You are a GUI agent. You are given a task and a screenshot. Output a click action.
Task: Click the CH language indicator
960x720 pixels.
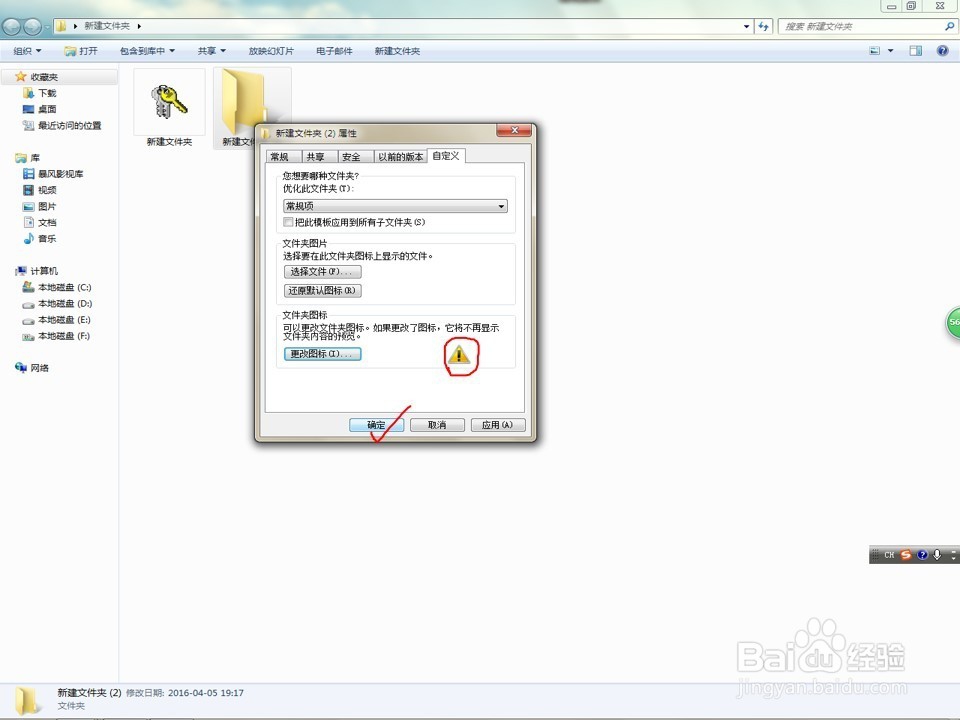pos(890,555)
